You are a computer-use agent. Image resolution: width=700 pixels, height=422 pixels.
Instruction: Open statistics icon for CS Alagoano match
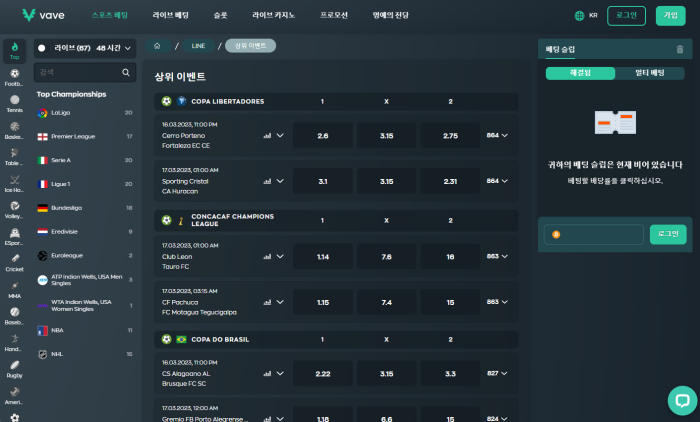coord(267,373)
